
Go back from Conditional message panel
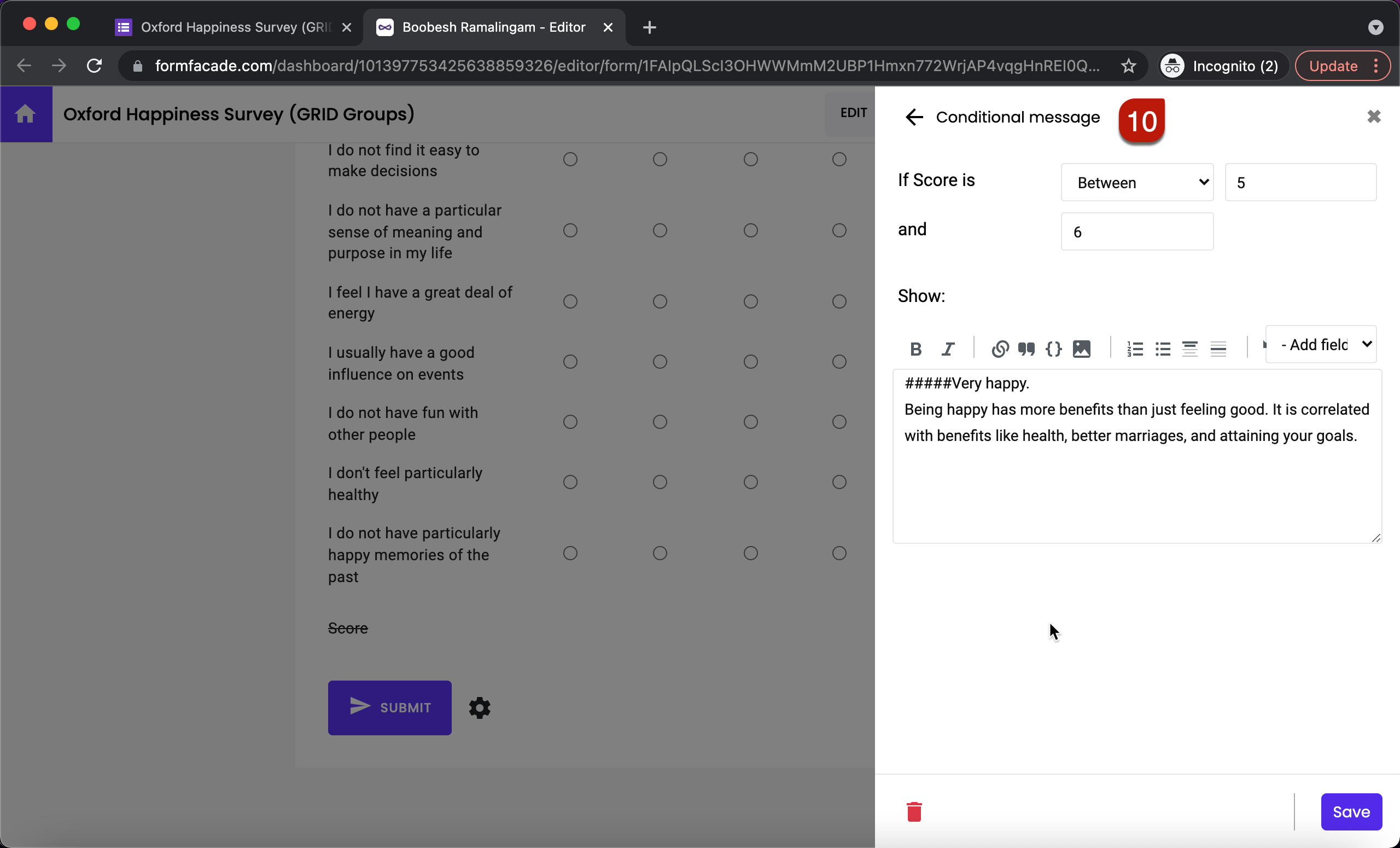(x=914, y=117)
